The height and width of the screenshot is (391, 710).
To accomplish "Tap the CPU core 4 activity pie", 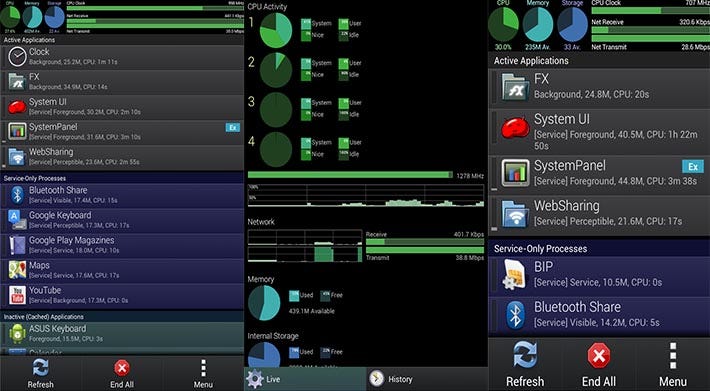I will coord(276,149).
